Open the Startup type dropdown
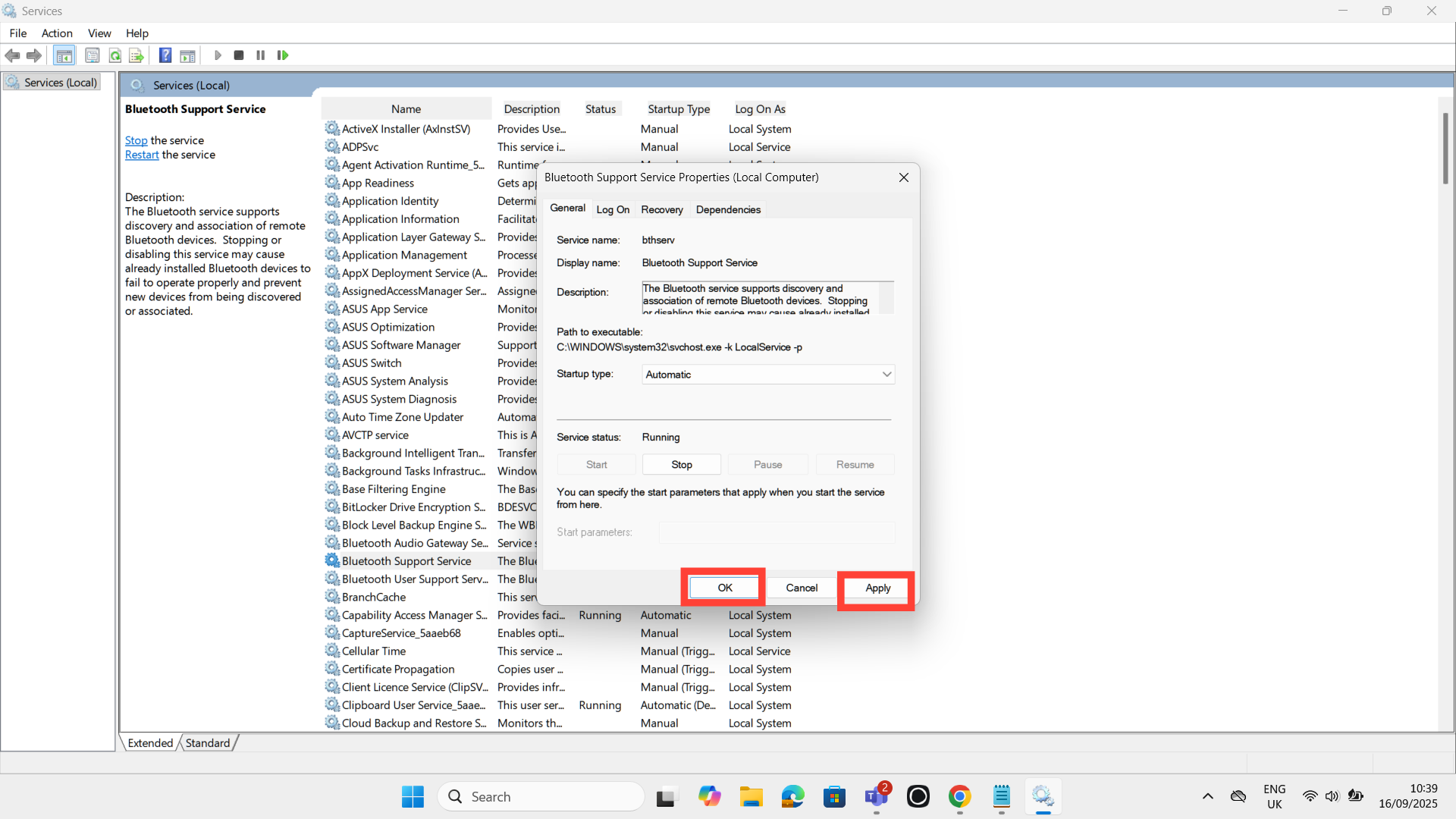1456x819 pixels. click(x=767, y=375)
